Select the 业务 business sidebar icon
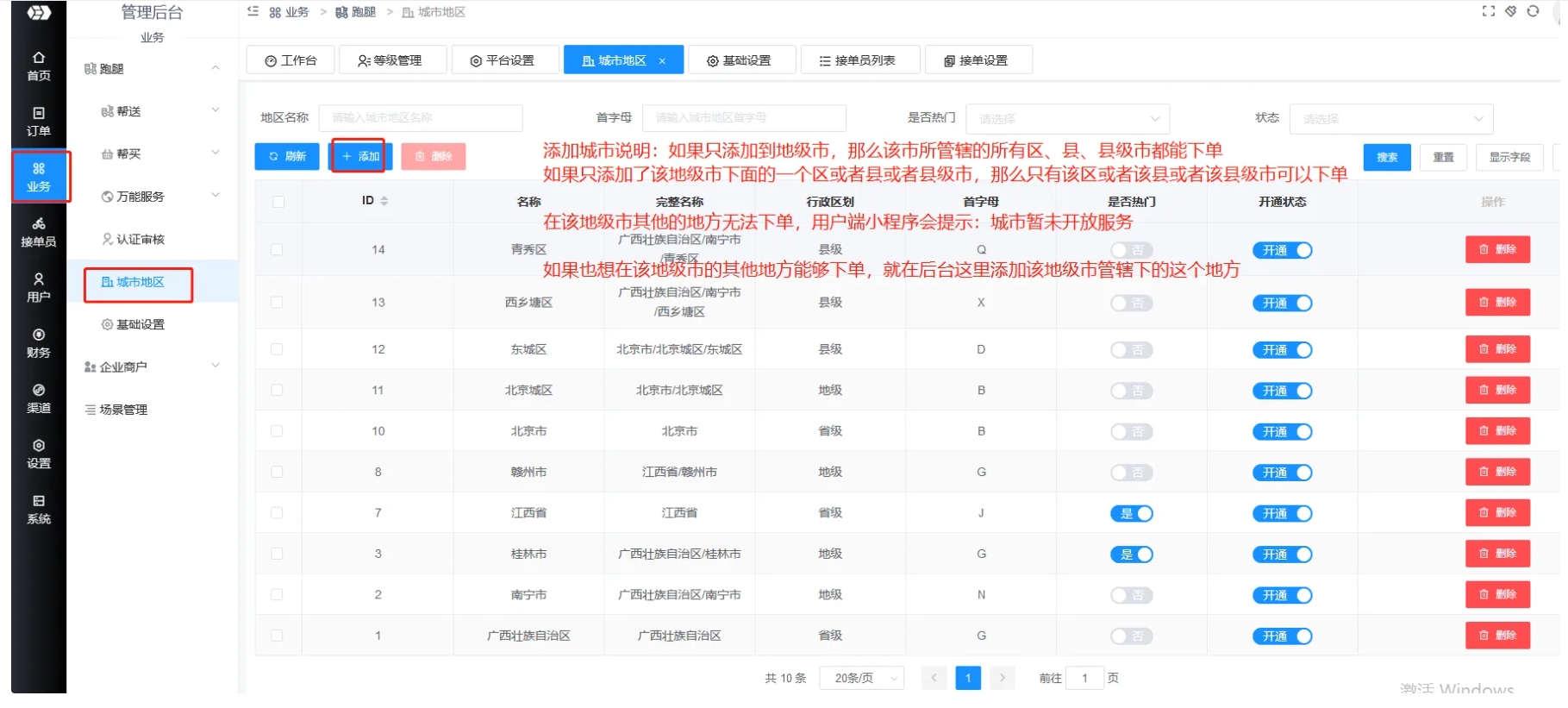 tap(39, 177)
